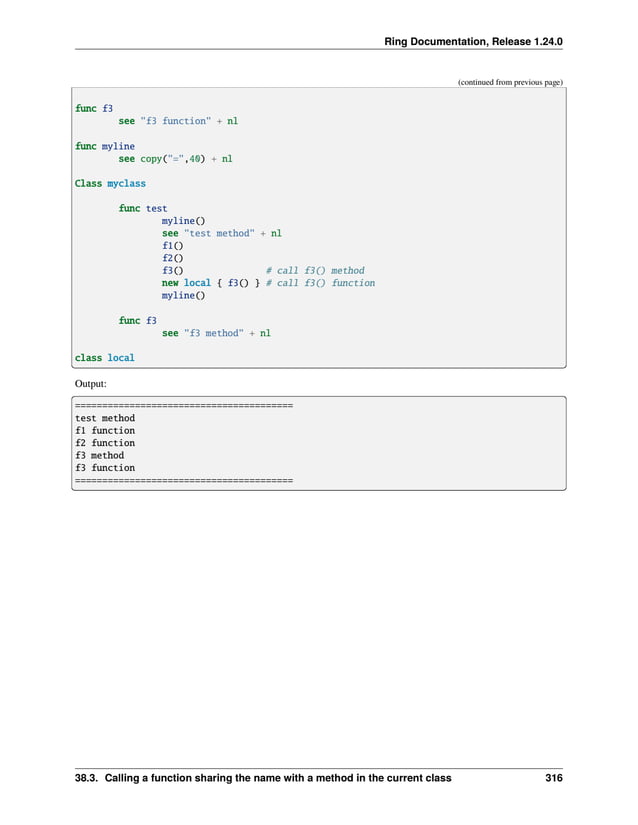Image resolution: width=638 pixels, height=825 pixels.
Task: Click the see copy("=",40) + nl line
Action: pos(175,159)
